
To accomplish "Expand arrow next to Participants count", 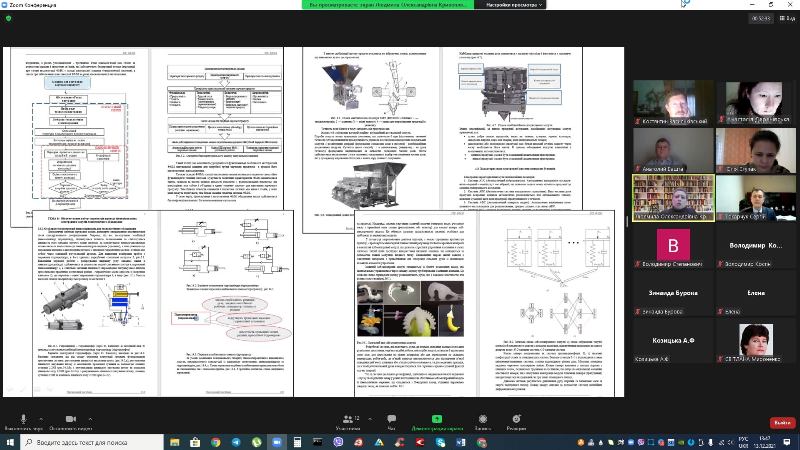I will point(370,419).
